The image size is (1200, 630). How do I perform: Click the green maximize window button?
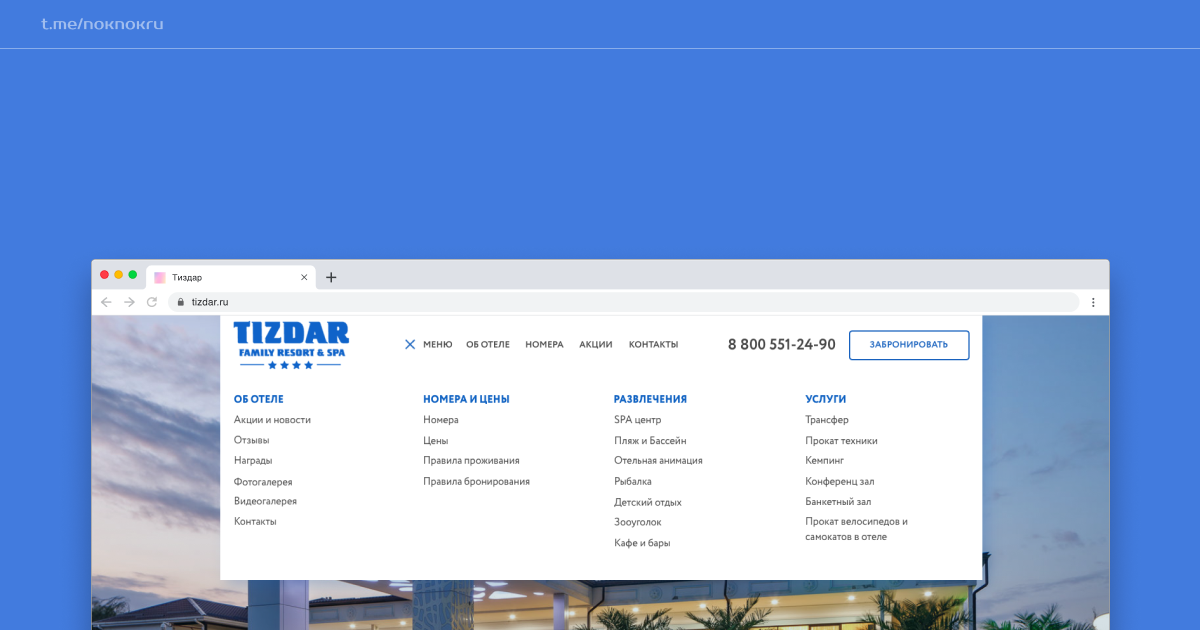(x=132, y=274)
